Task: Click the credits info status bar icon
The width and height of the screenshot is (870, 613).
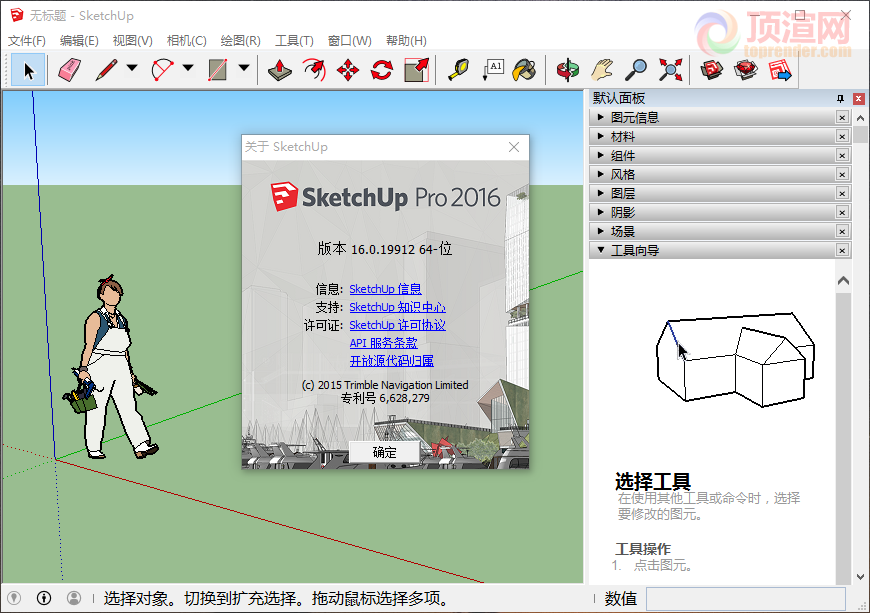Action: 44,597
